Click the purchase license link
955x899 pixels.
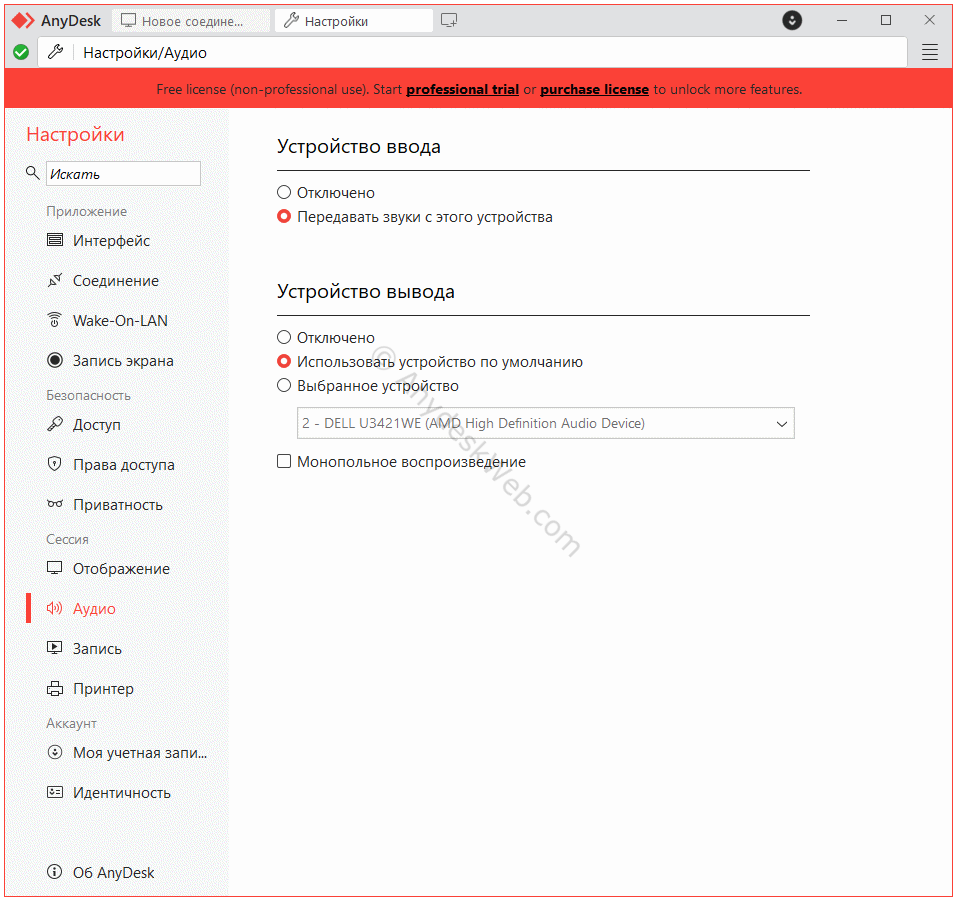pyautogui.click(x=594, y=90)
